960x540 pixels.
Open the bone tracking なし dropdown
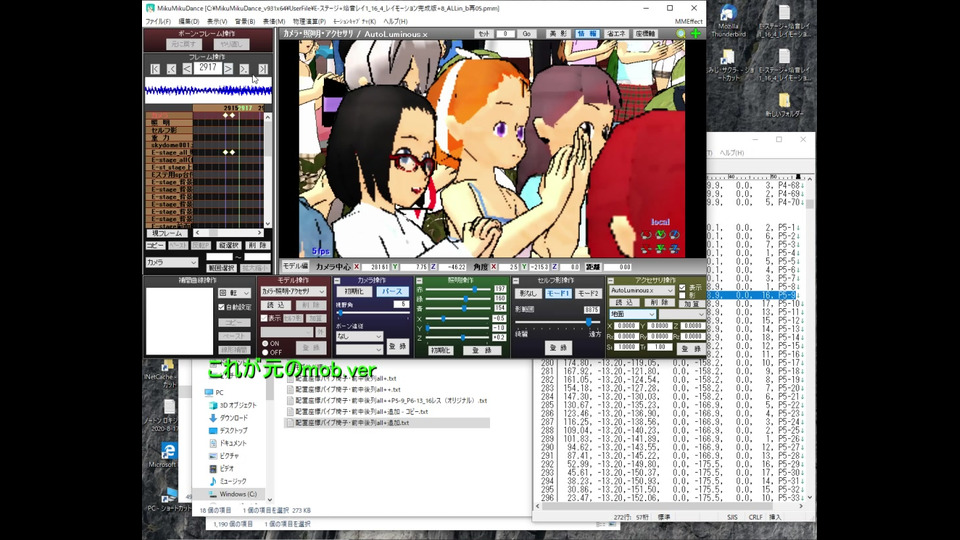[x=359, y=336]
